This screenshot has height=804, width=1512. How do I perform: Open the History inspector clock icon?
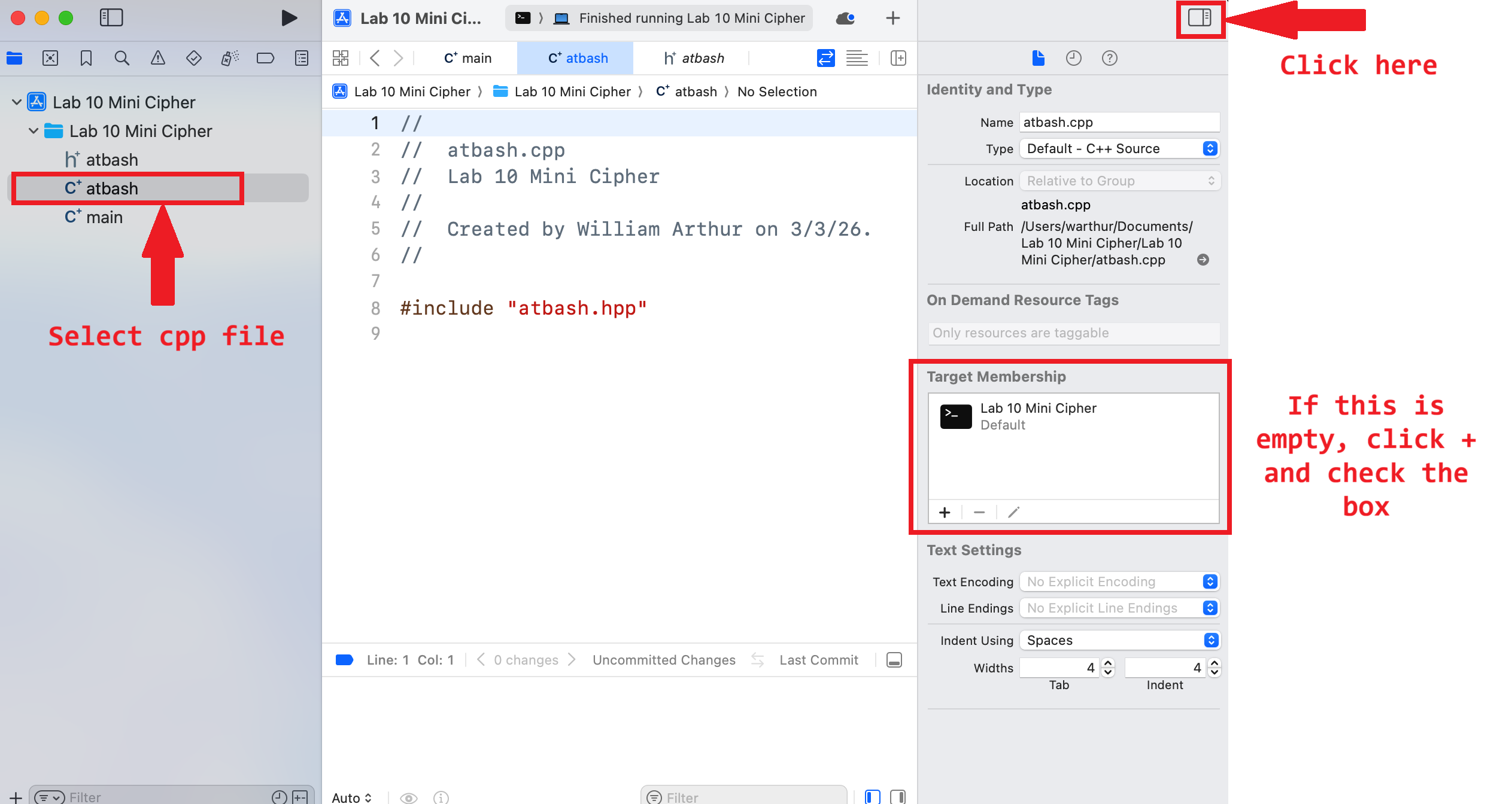click(1073, 58)
